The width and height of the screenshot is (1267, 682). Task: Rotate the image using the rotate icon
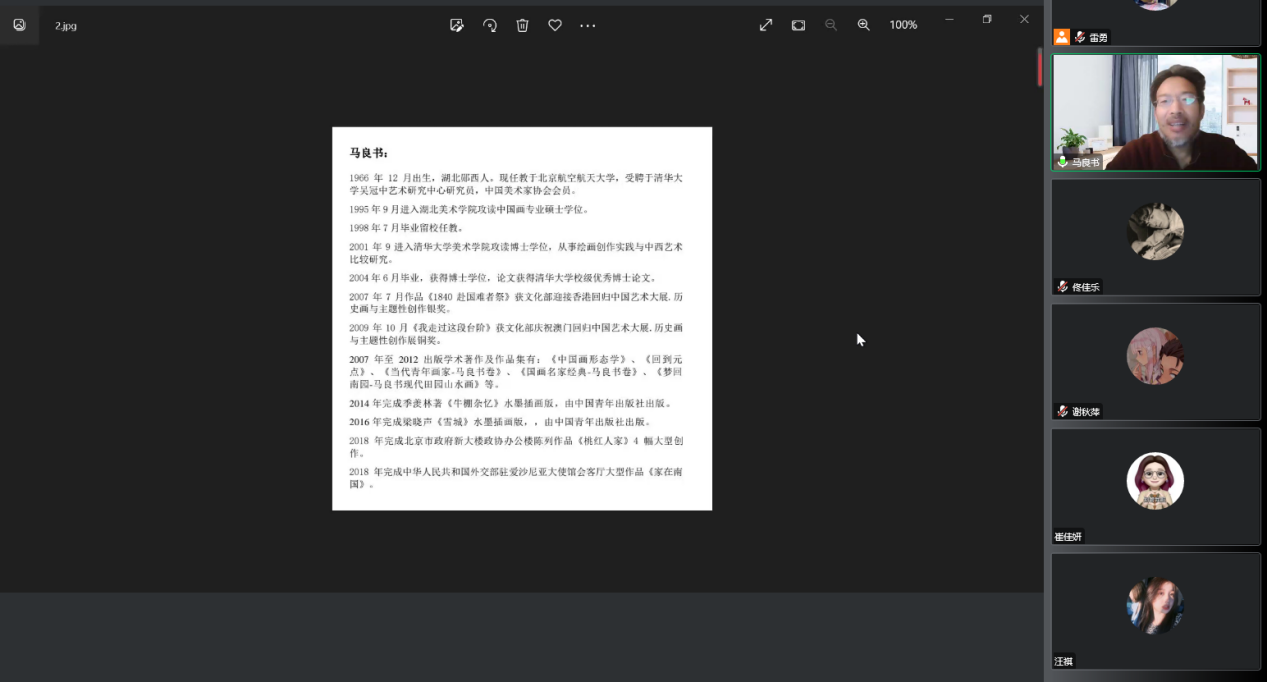[490, 25]
